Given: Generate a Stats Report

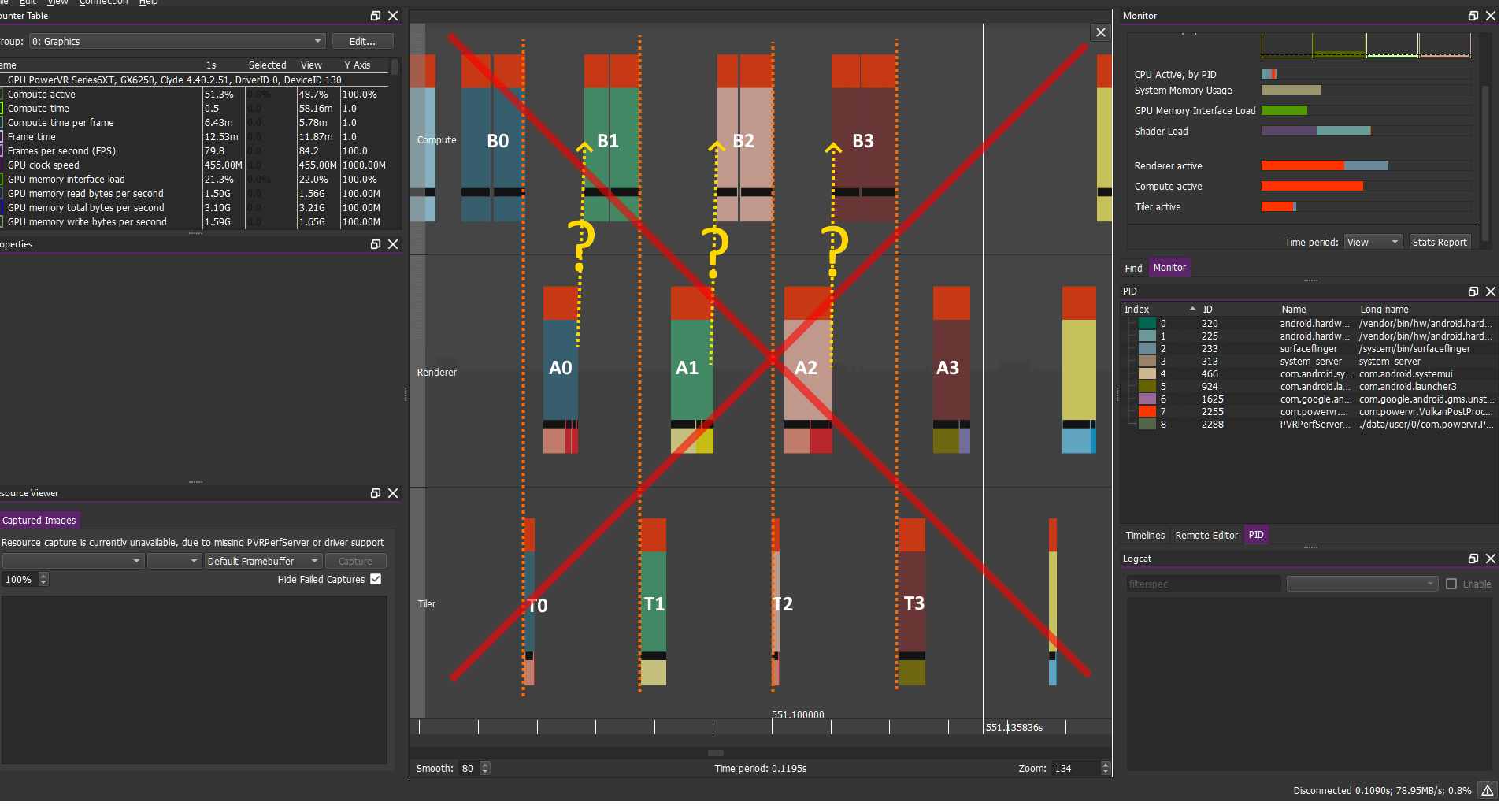Looking at the screenshot, I should [1440, 242].
